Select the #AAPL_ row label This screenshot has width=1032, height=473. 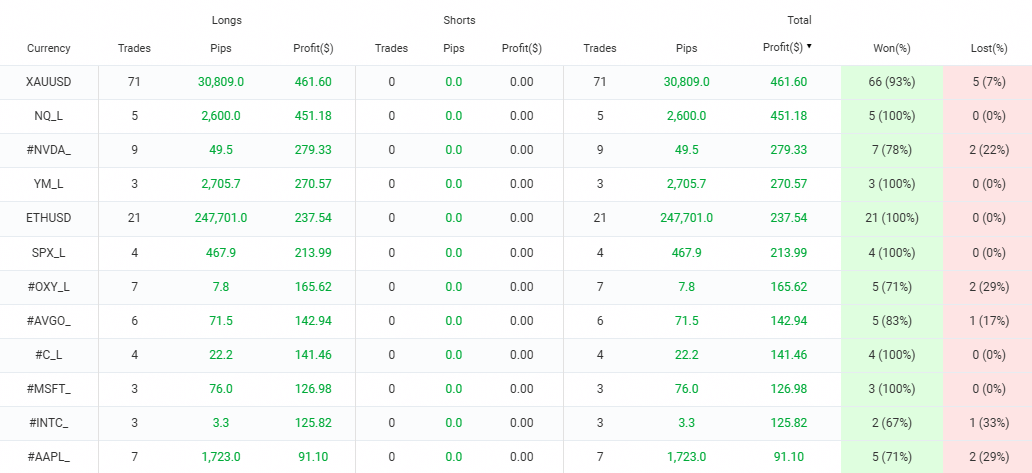point(49,457)
